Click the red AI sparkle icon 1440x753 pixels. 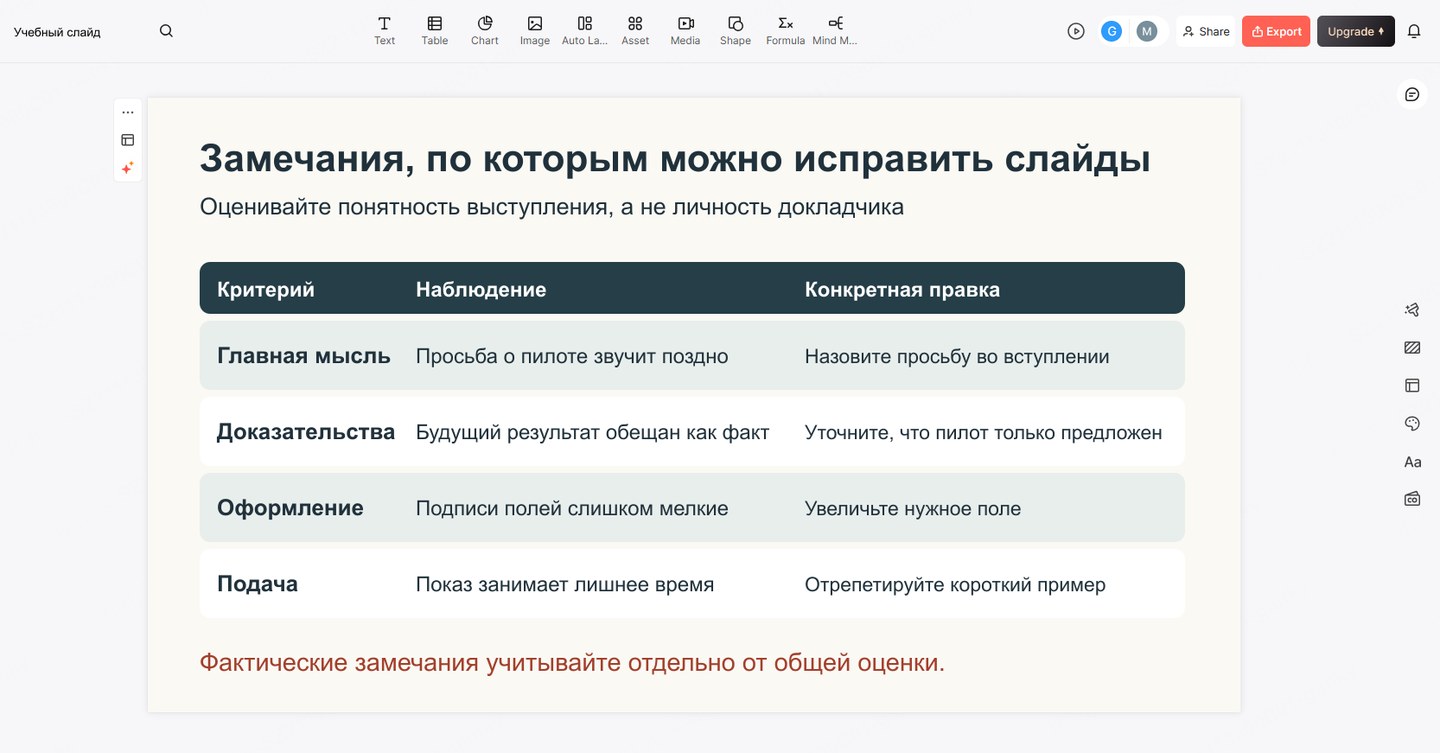[128, 168]
